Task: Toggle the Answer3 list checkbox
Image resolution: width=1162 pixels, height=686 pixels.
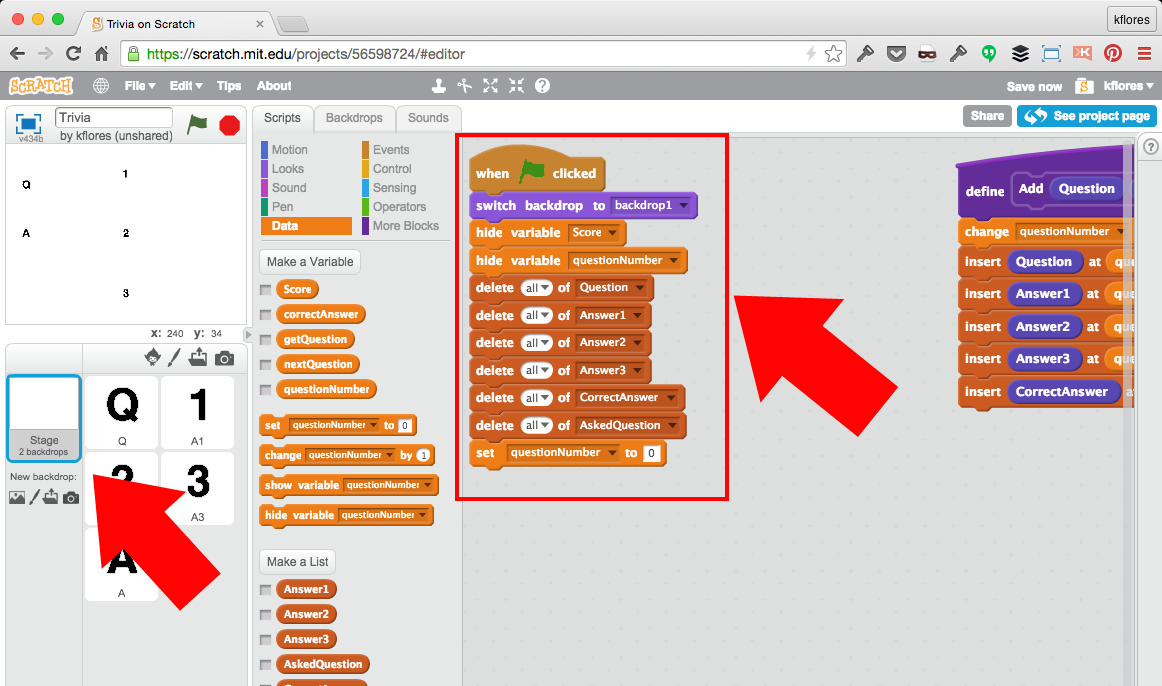Action: [265, 639]
